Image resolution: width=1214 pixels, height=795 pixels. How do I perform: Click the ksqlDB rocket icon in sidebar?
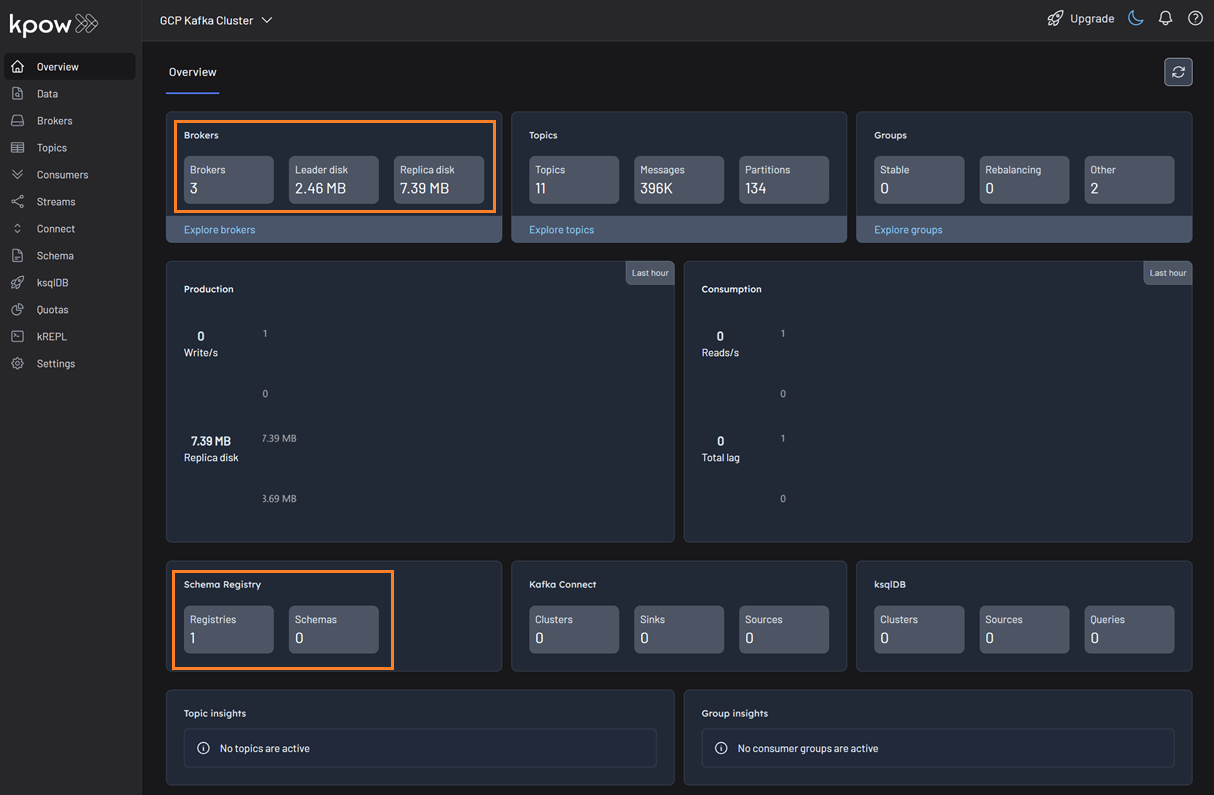click(17, 283)
